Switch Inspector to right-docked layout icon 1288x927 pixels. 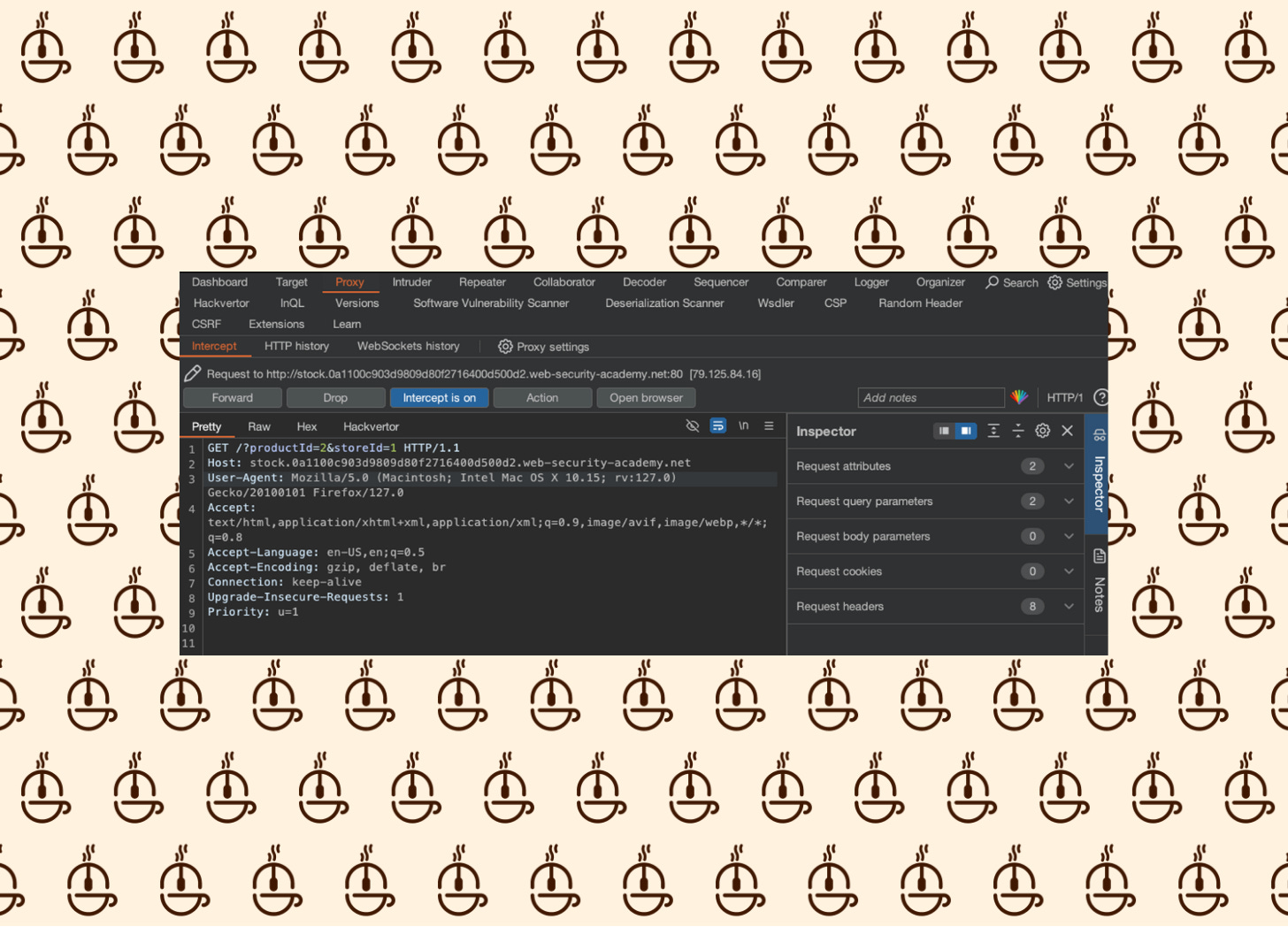tap(966, 431)
